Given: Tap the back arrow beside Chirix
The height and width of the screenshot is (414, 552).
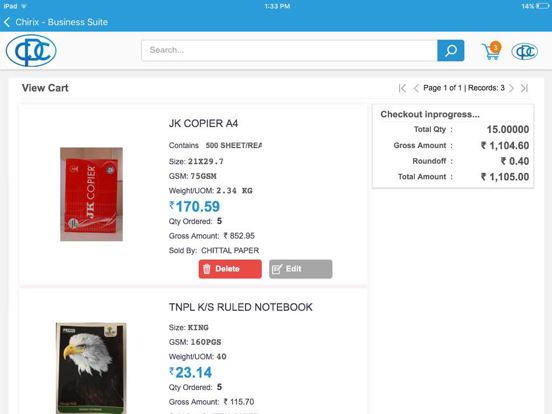Looking at the screenshot, I should coord(7,22).
